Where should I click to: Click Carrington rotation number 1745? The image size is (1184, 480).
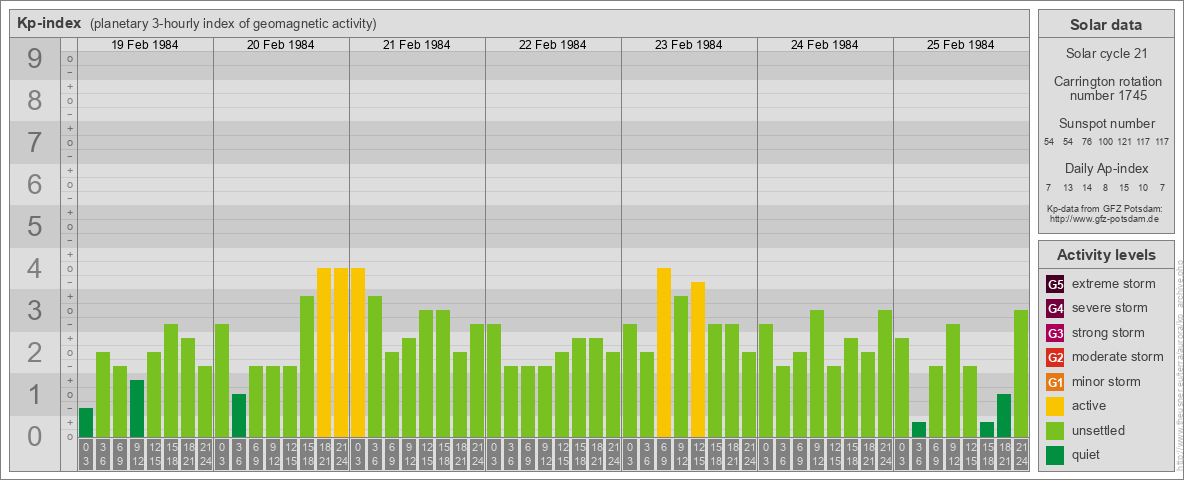pos(1106,88)
